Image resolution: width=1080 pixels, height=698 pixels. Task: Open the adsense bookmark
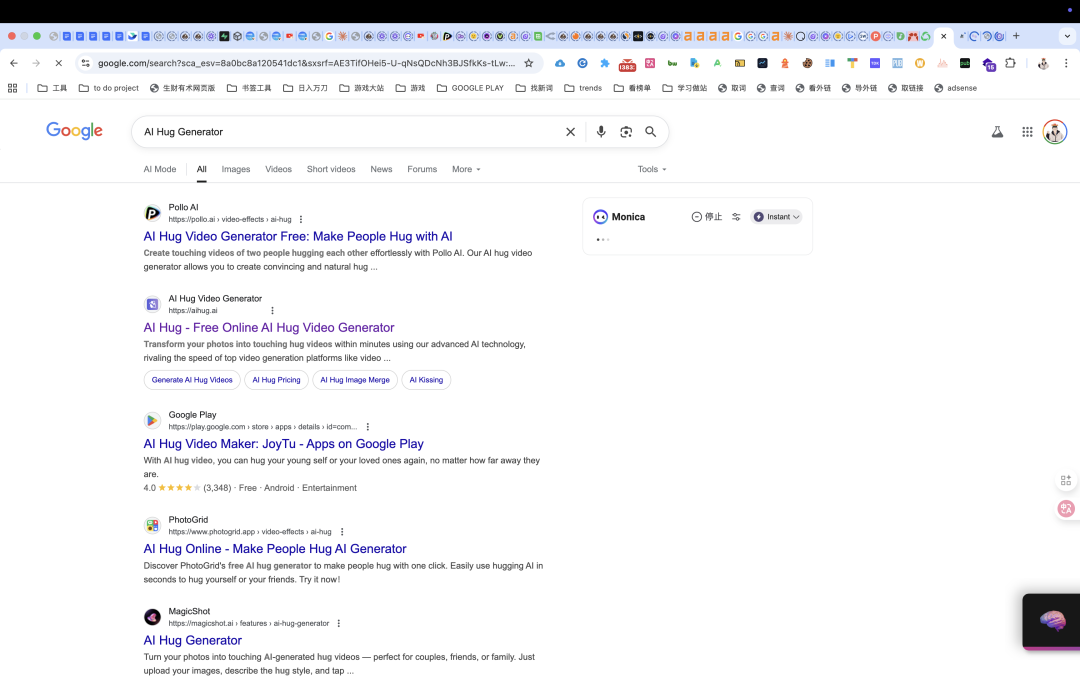[x=955, y=88]
